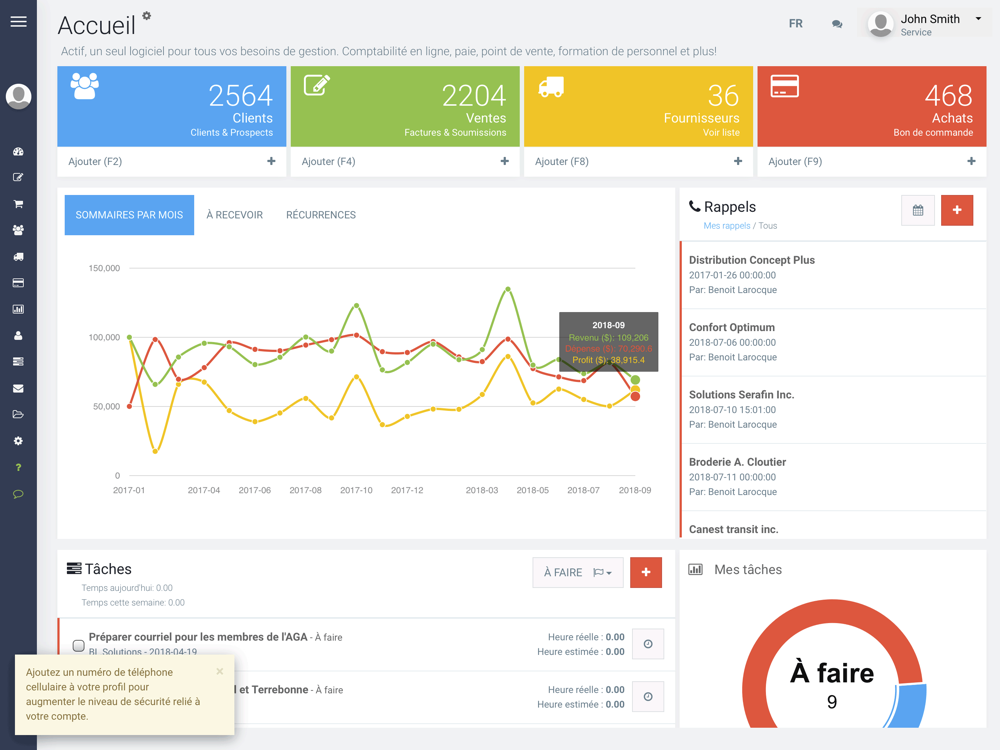Open the clients group icon in sidebar
The width and height of the screenshot is (1000, 750).
coord(18,230)
